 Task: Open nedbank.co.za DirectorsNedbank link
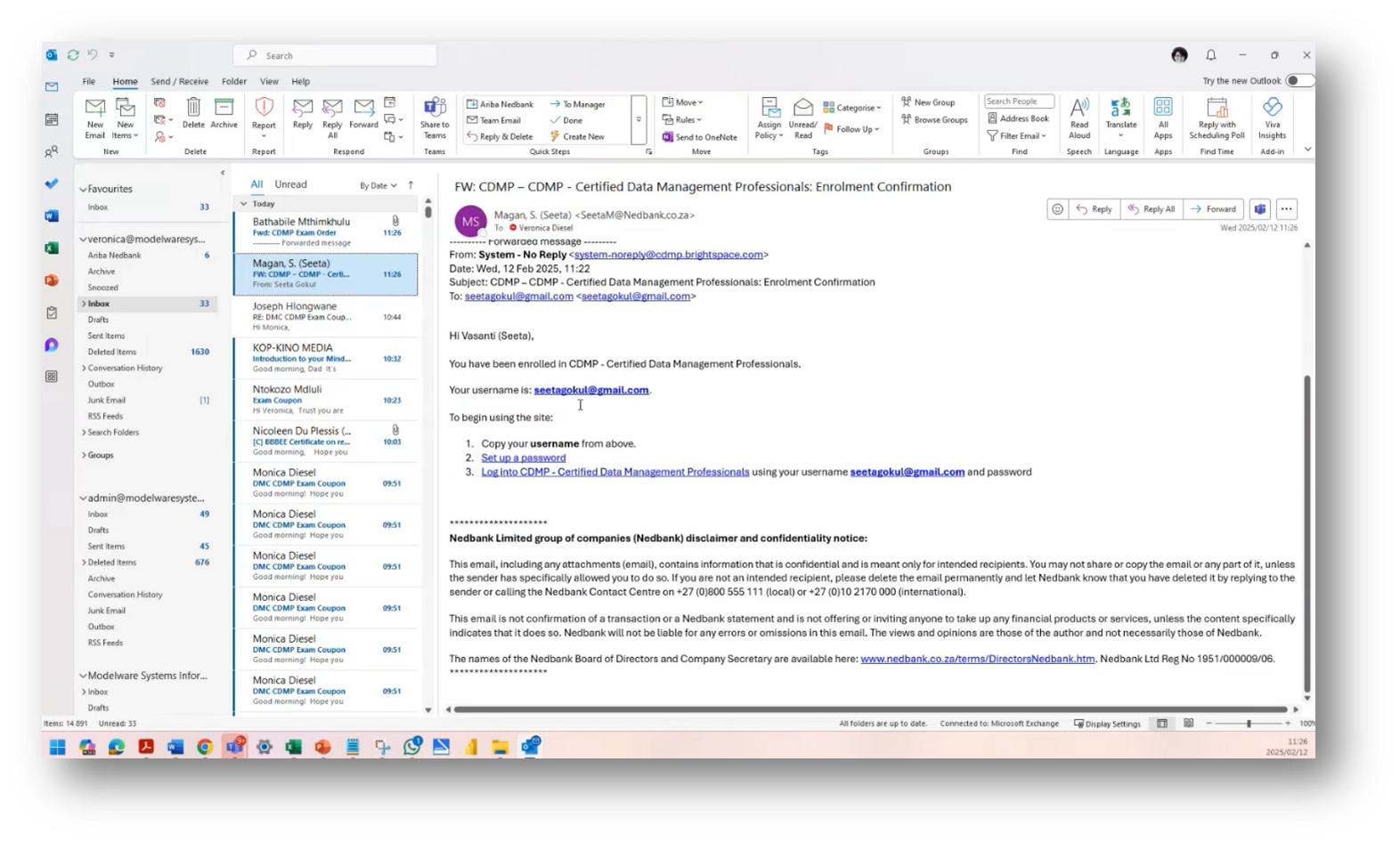coord(977,659)
